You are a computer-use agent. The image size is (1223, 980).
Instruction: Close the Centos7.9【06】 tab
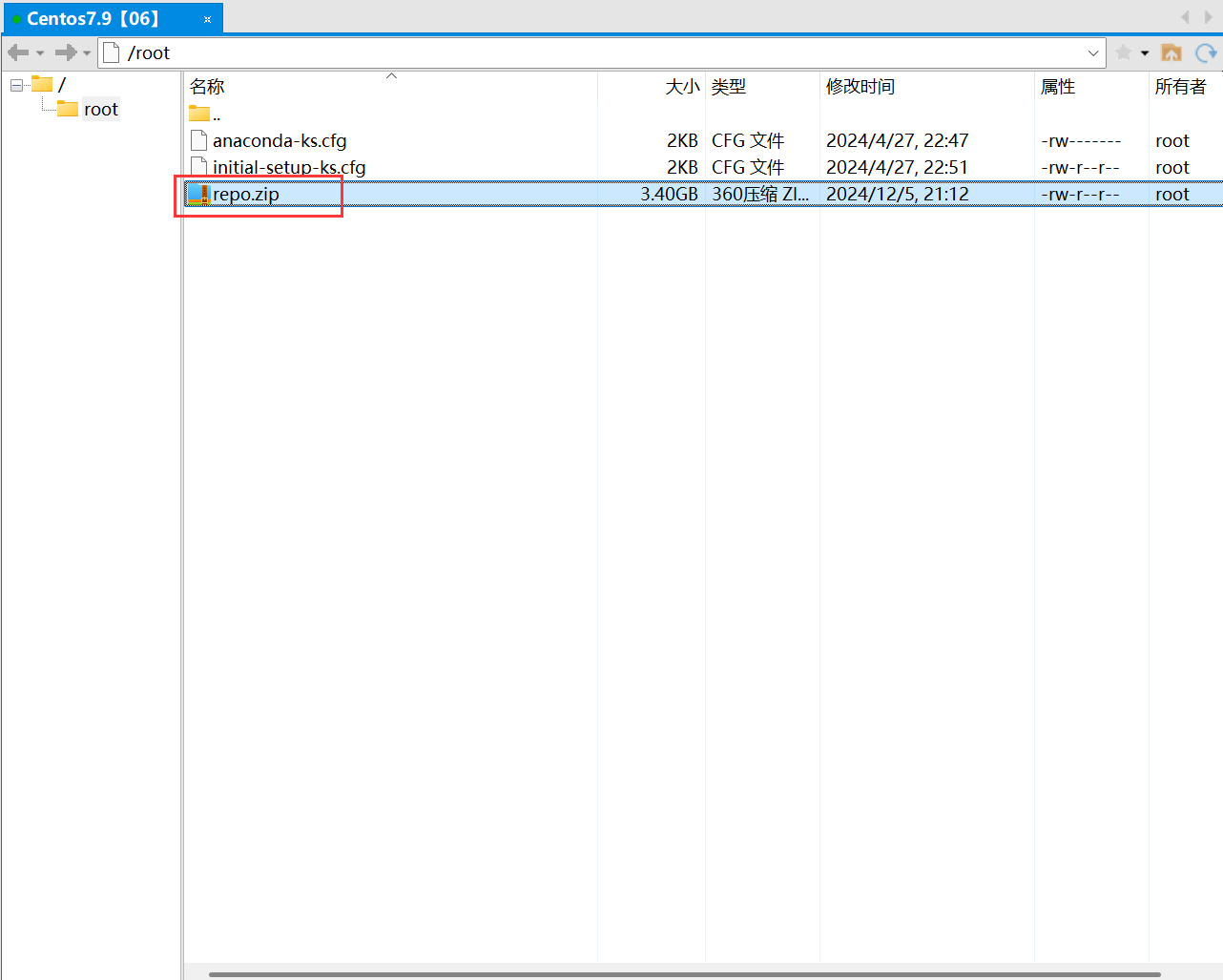[x=207, y=19]
